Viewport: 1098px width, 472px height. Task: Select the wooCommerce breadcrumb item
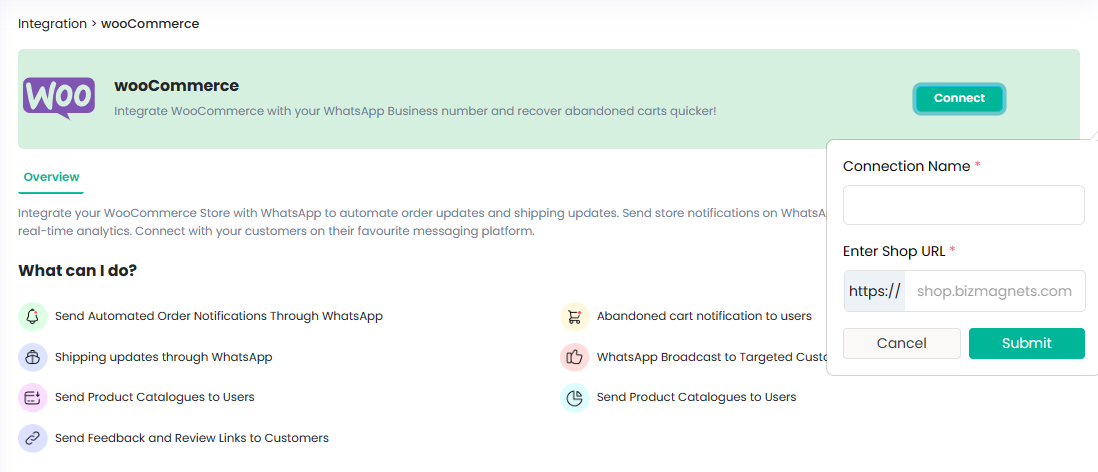[x=150, y=23]
